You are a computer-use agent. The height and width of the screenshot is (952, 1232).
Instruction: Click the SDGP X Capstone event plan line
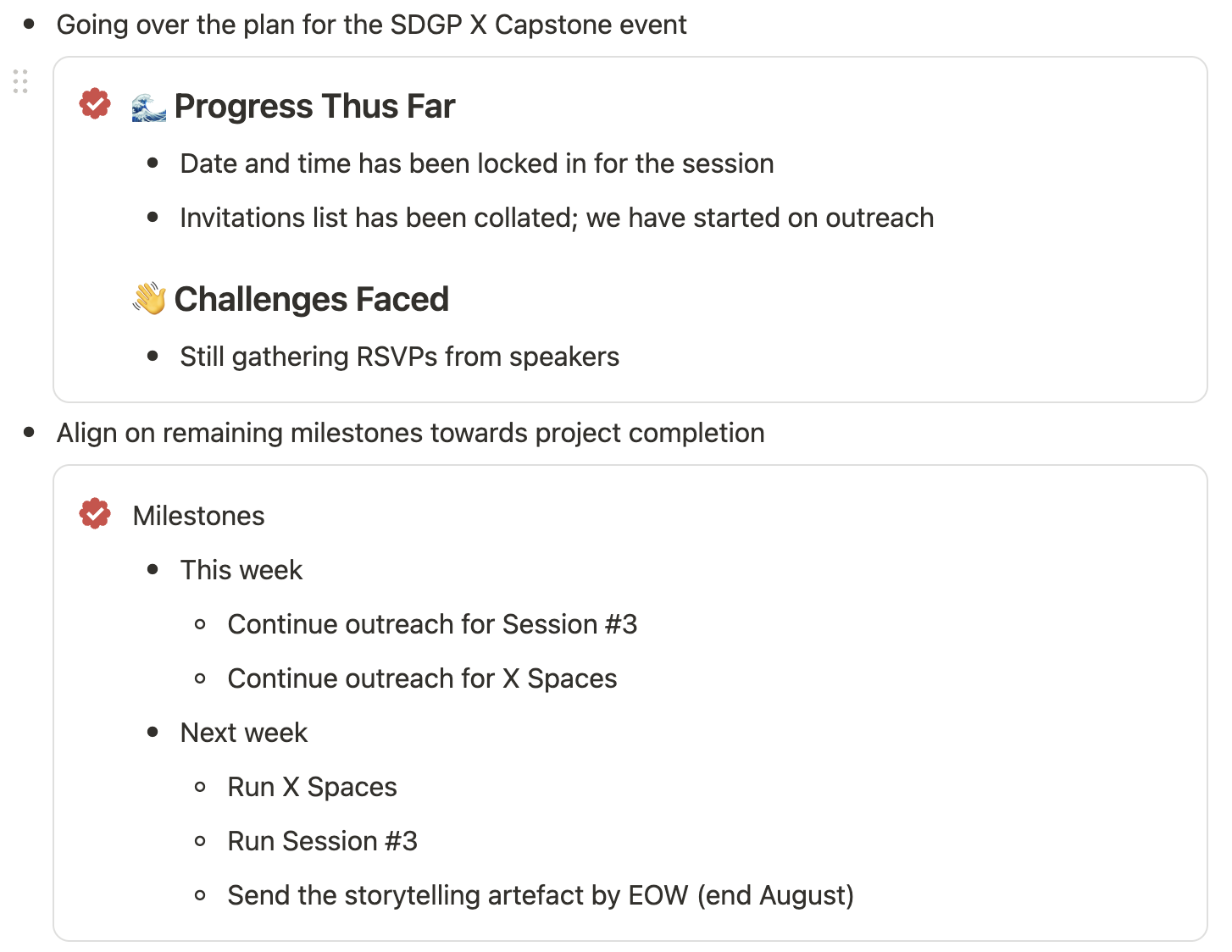click(x=371, y=25)
